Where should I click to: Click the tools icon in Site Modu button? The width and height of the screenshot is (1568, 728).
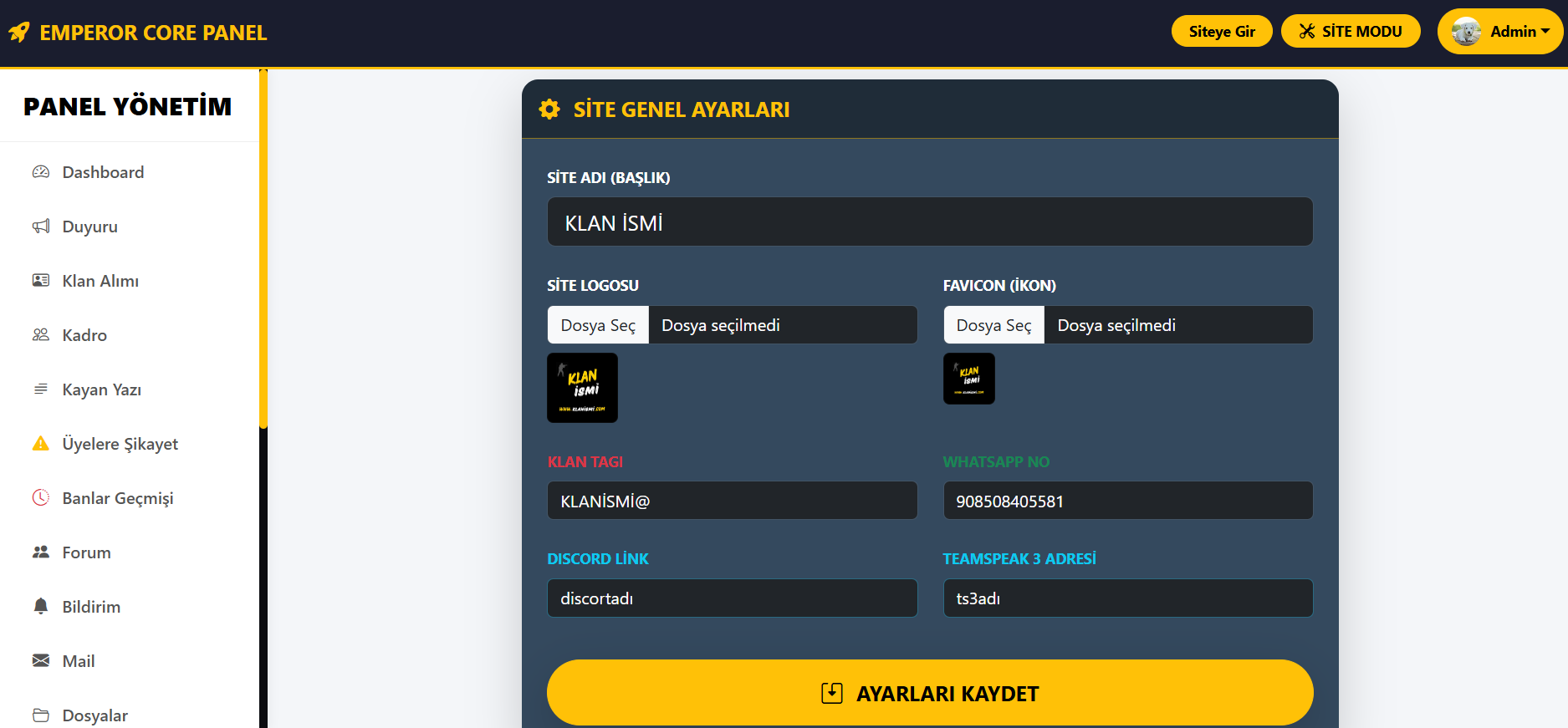pos(1307,32)
